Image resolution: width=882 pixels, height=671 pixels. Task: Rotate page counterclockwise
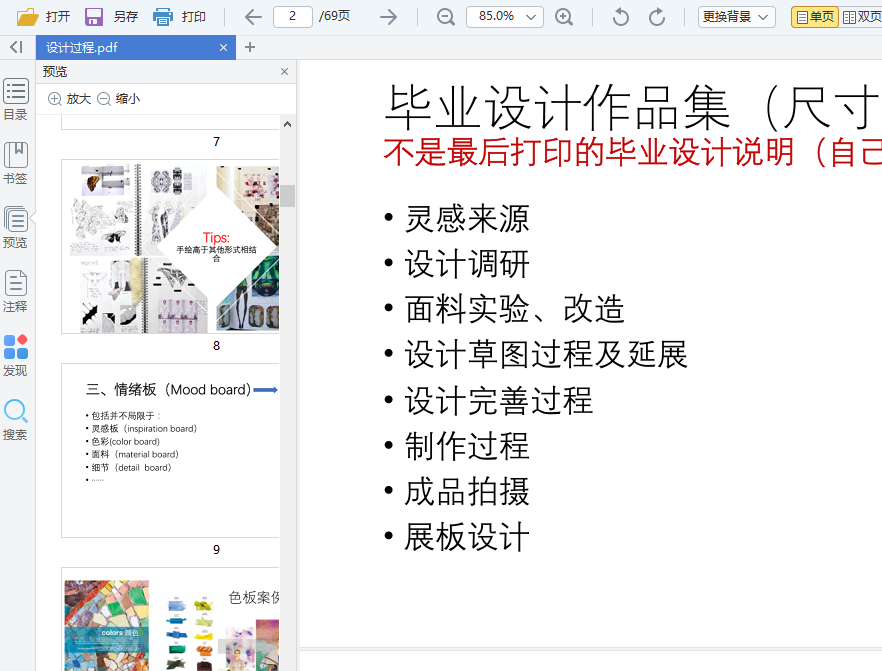pyautogui.click(x=621, y=16)
